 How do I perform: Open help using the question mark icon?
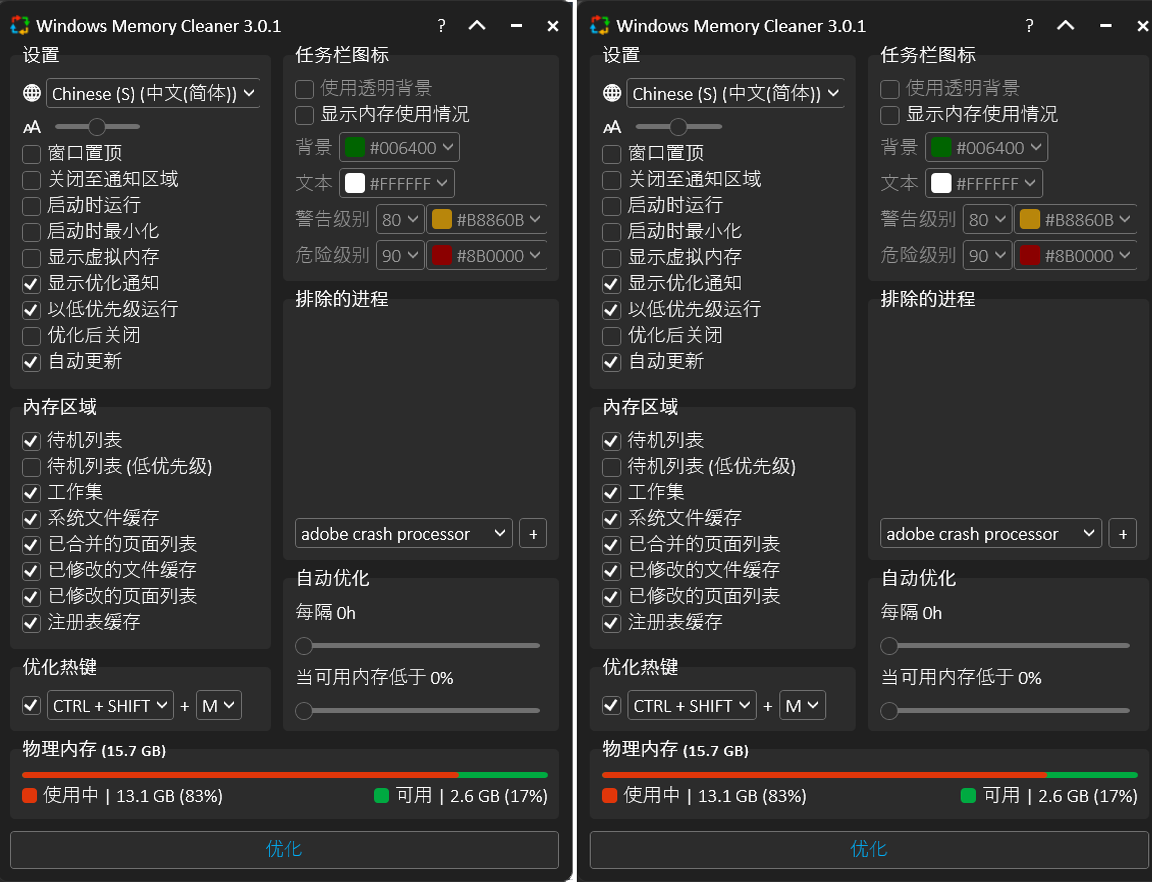[441, 26]
